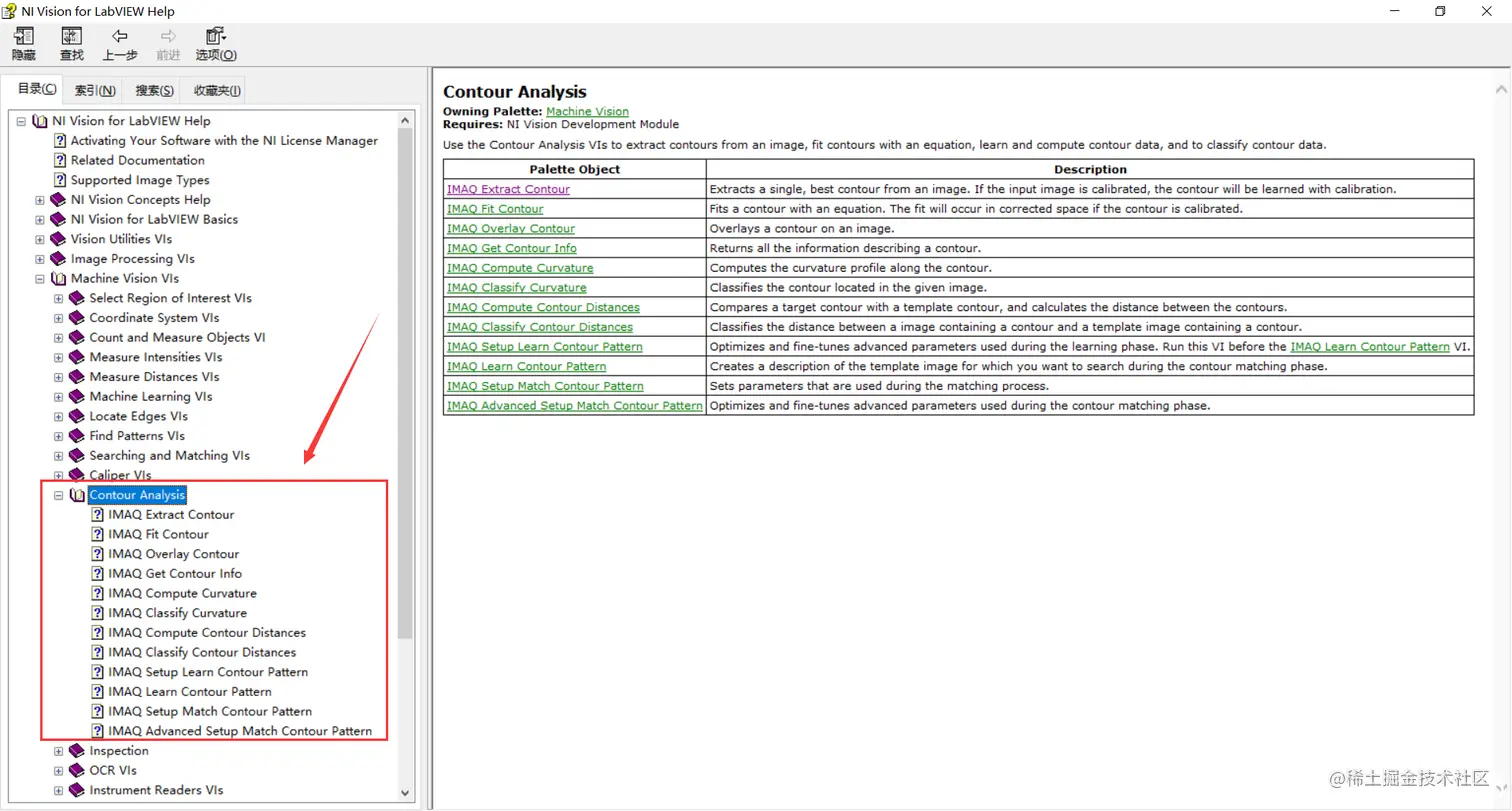Viewport: 1512px width, 811px height.
Task: Select Machine Learning VIs tree item
Action: tap(151, 397)
